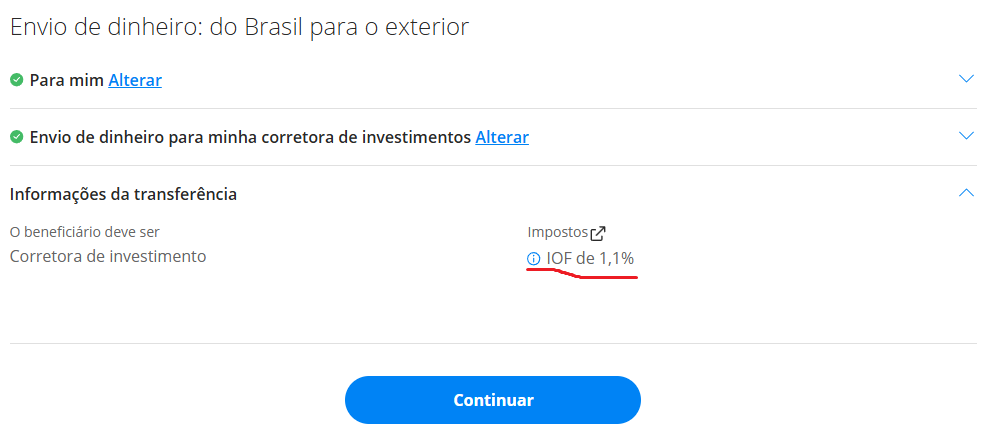998x443 pixels.
Task: Click the info icon beside IOF de 1,1%
Action: pos(533,259)
